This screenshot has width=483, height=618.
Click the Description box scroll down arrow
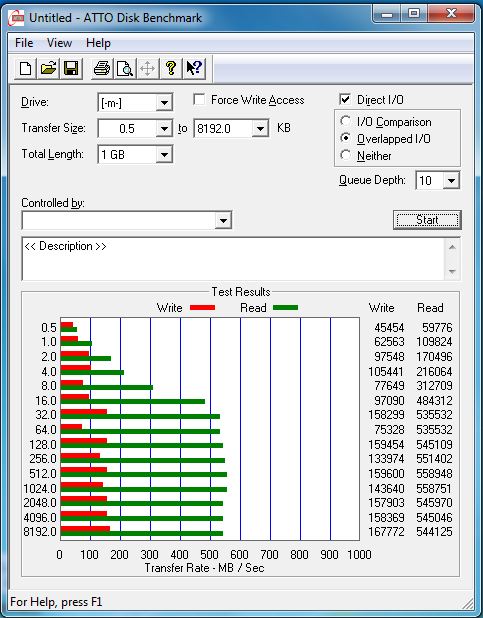(452, 271)
